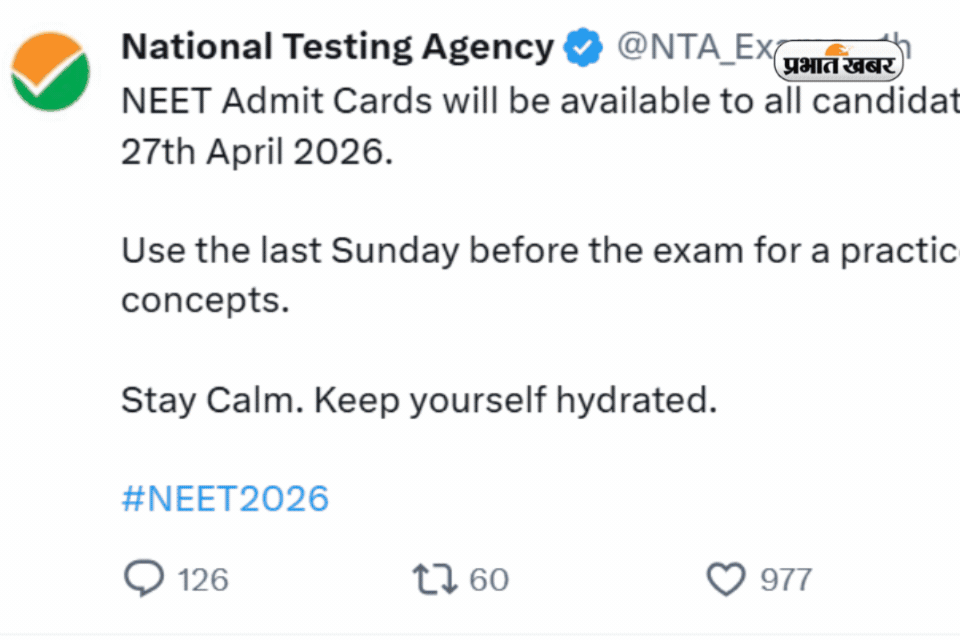Click the blue verified checkmark badge
The height and width of the screenshot is (640, 960).
[x=583, y=46]
